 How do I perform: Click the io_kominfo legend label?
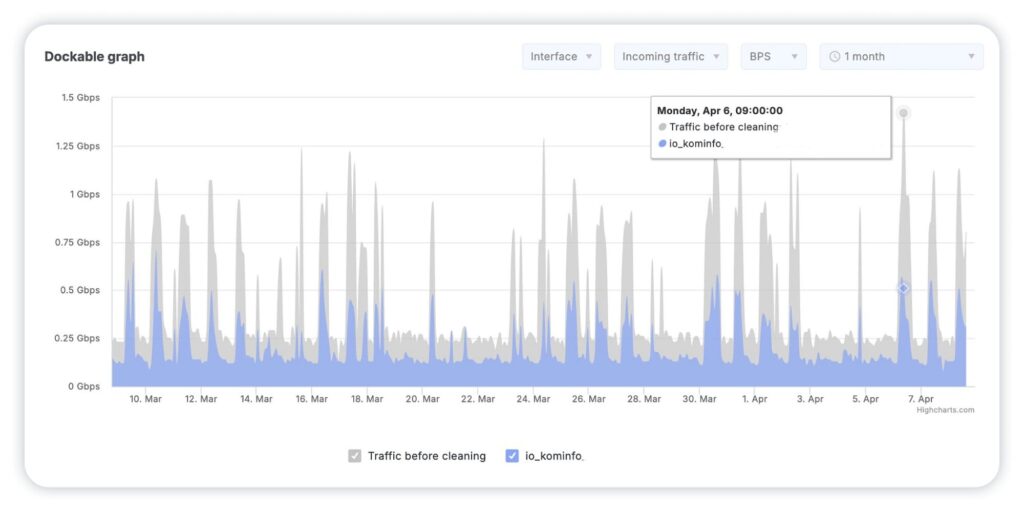[553, 456]
